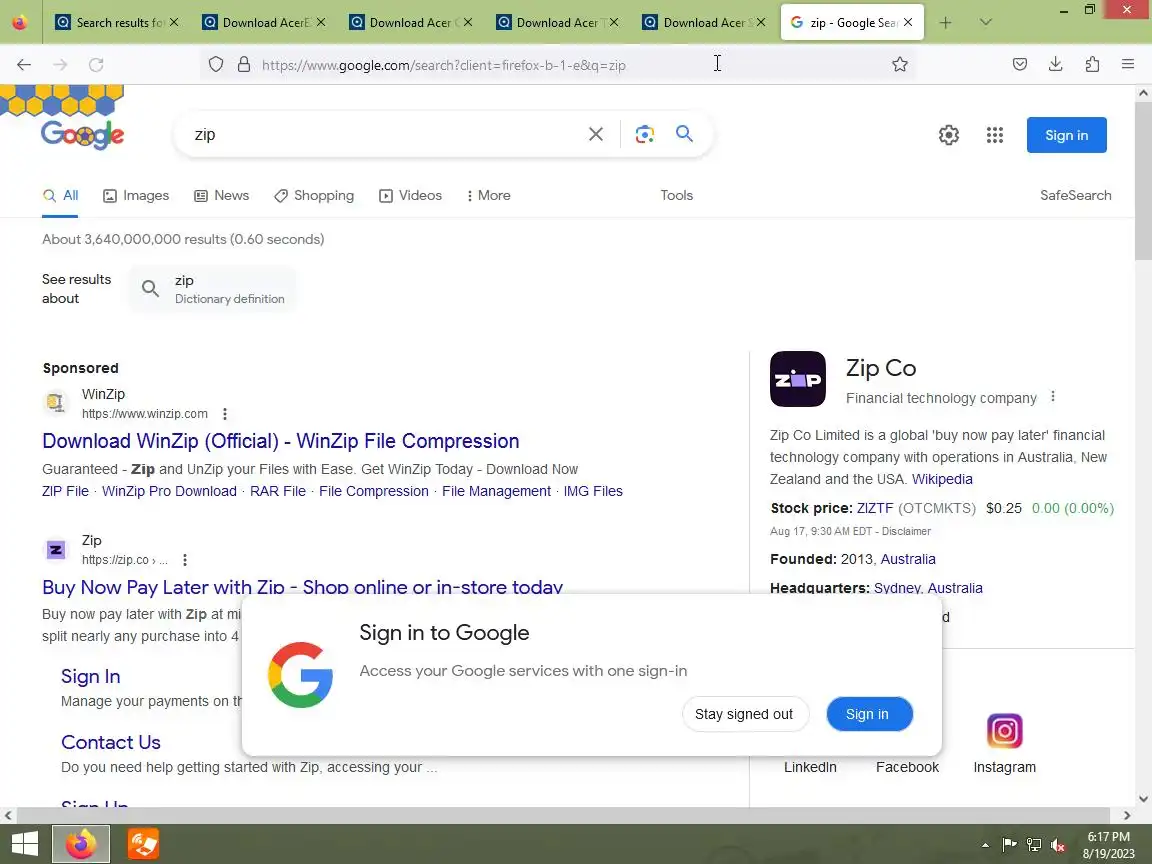Screen dimensions: 1152x864
Task: Switch to the All results tab
Action: [x=60, y=195]
